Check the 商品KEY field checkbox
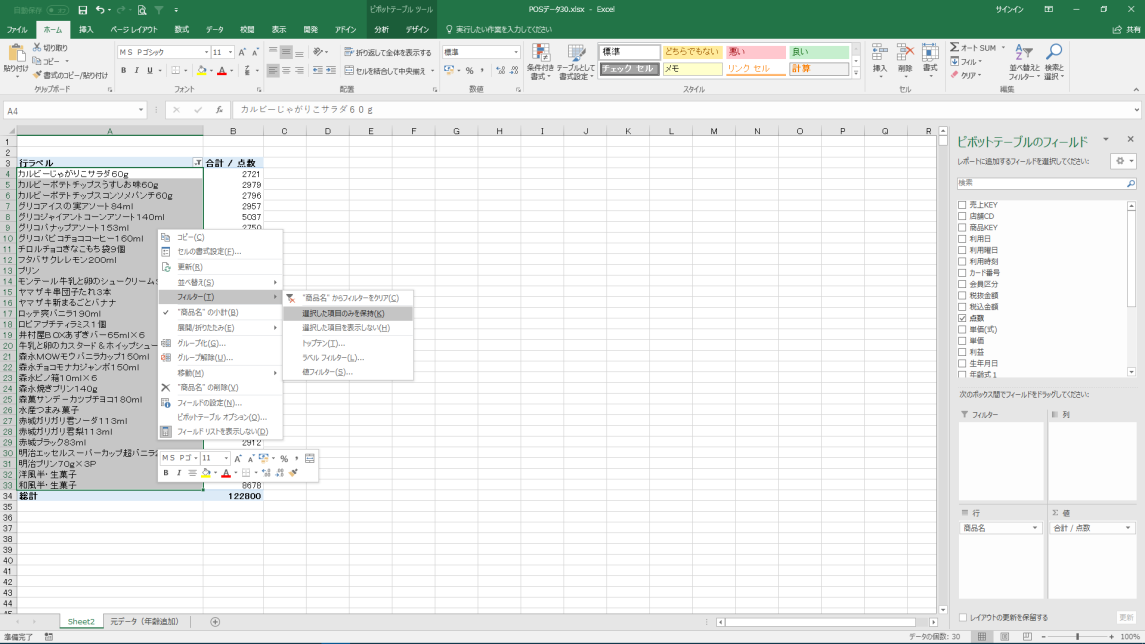Screen dimensions: 1145x644 click(962, 228)
